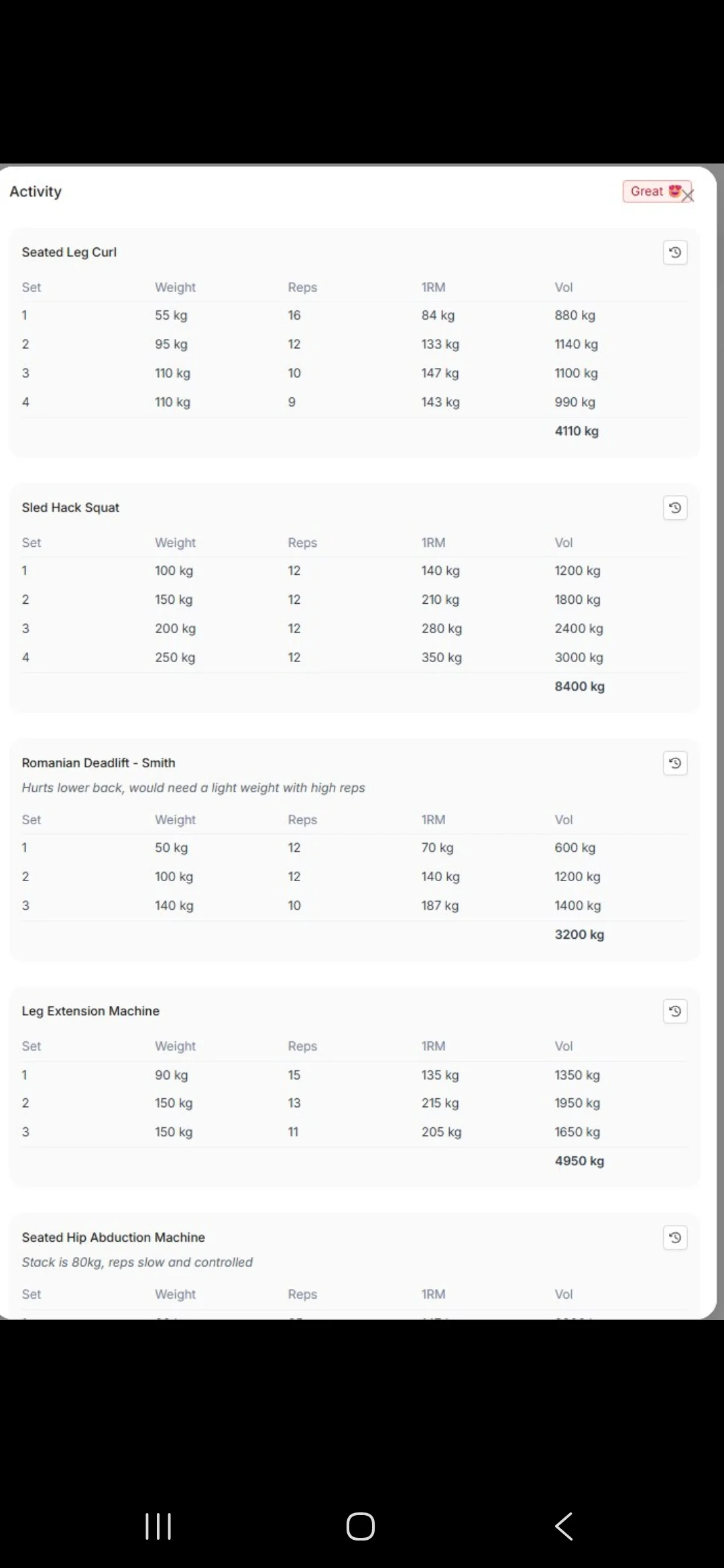Image resolution: width=724 pixels, height=1568 pixels.
Task: Open history for Romanian Deadlift - Smith
Action: [675, 763]
